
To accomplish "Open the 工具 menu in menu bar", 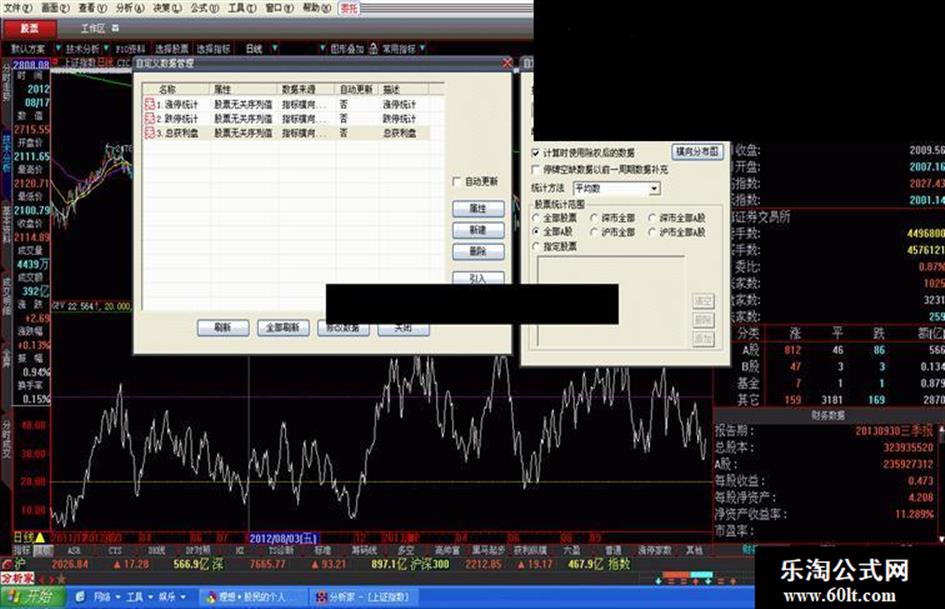I will 242,8.
